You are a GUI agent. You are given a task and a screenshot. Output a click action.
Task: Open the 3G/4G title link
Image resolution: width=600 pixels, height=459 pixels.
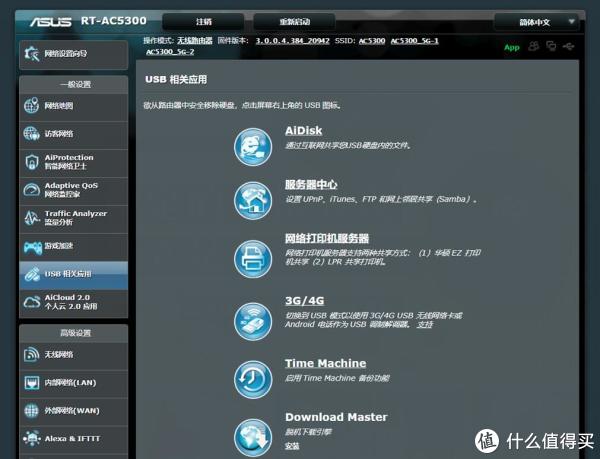coord(305,301)
